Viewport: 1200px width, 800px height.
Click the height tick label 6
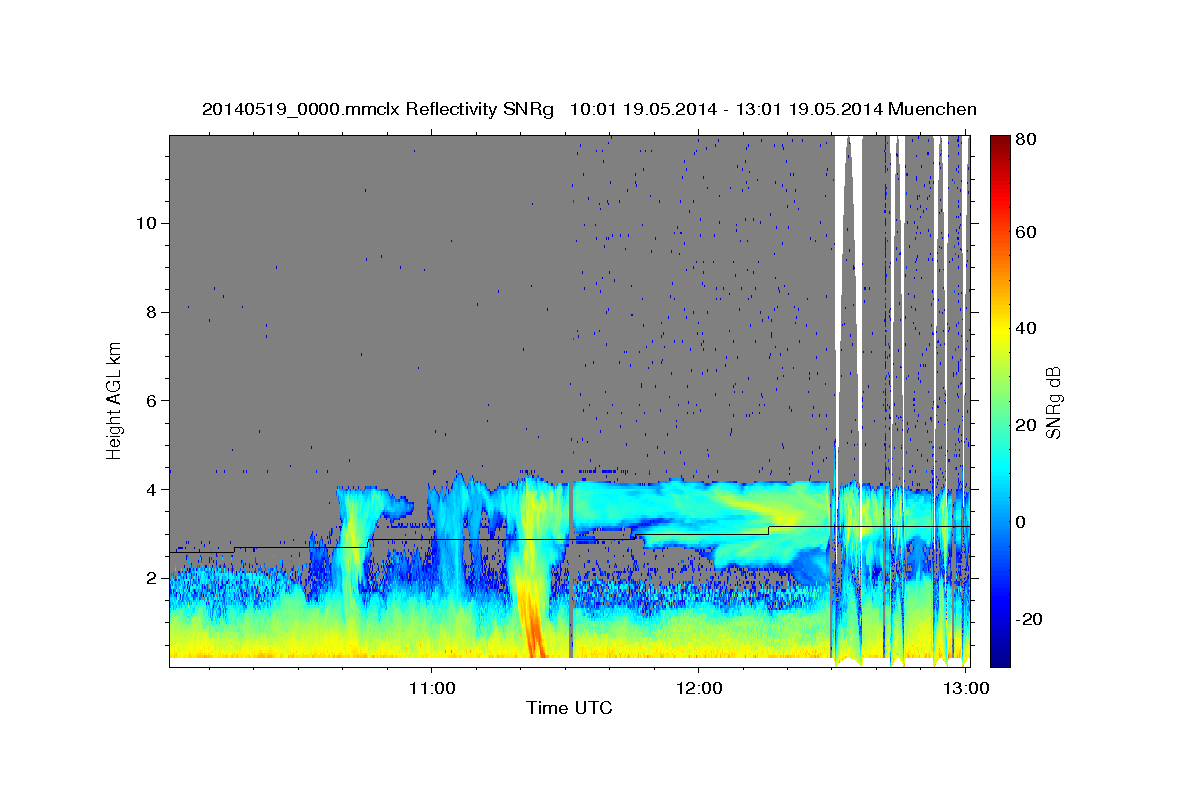[x=150, y=401]
